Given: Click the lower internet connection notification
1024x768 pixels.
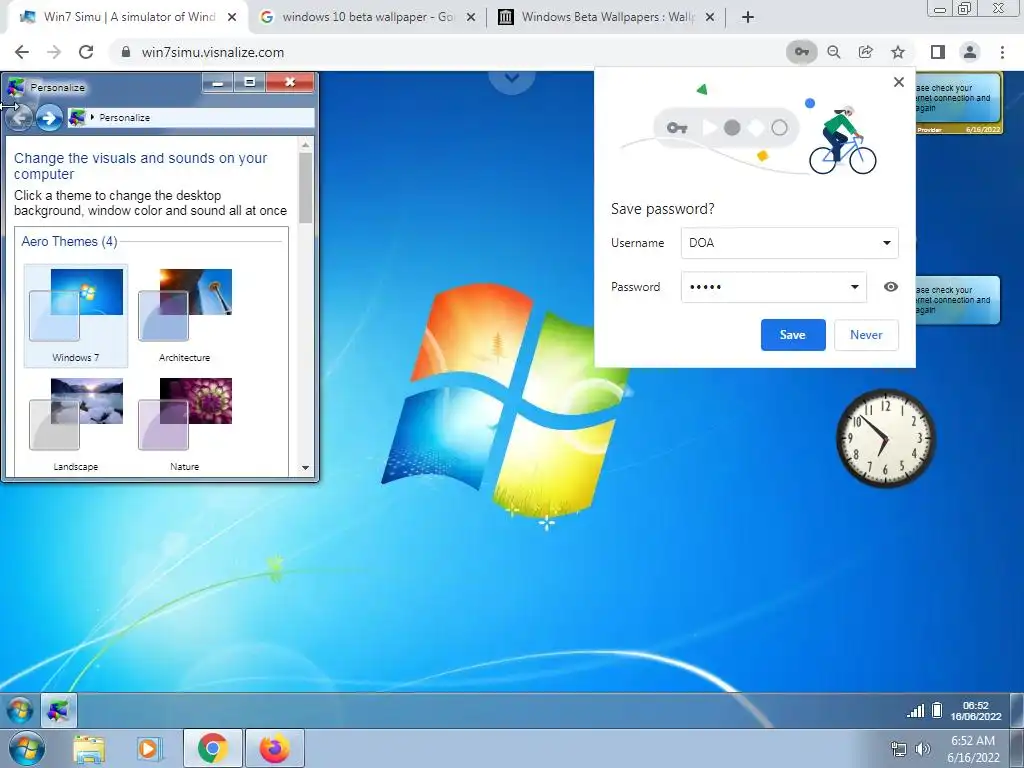Looking at the screenshot, I should (x=957, y=300).
